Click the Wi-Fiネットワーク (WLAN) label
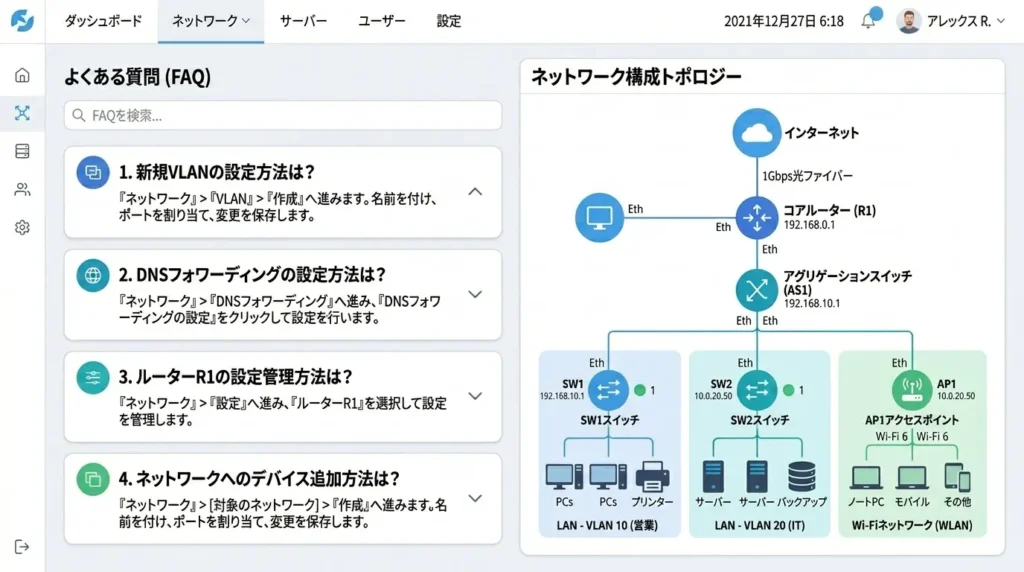The height and width of the screenshot is (572, 1024). coord(912,525)
